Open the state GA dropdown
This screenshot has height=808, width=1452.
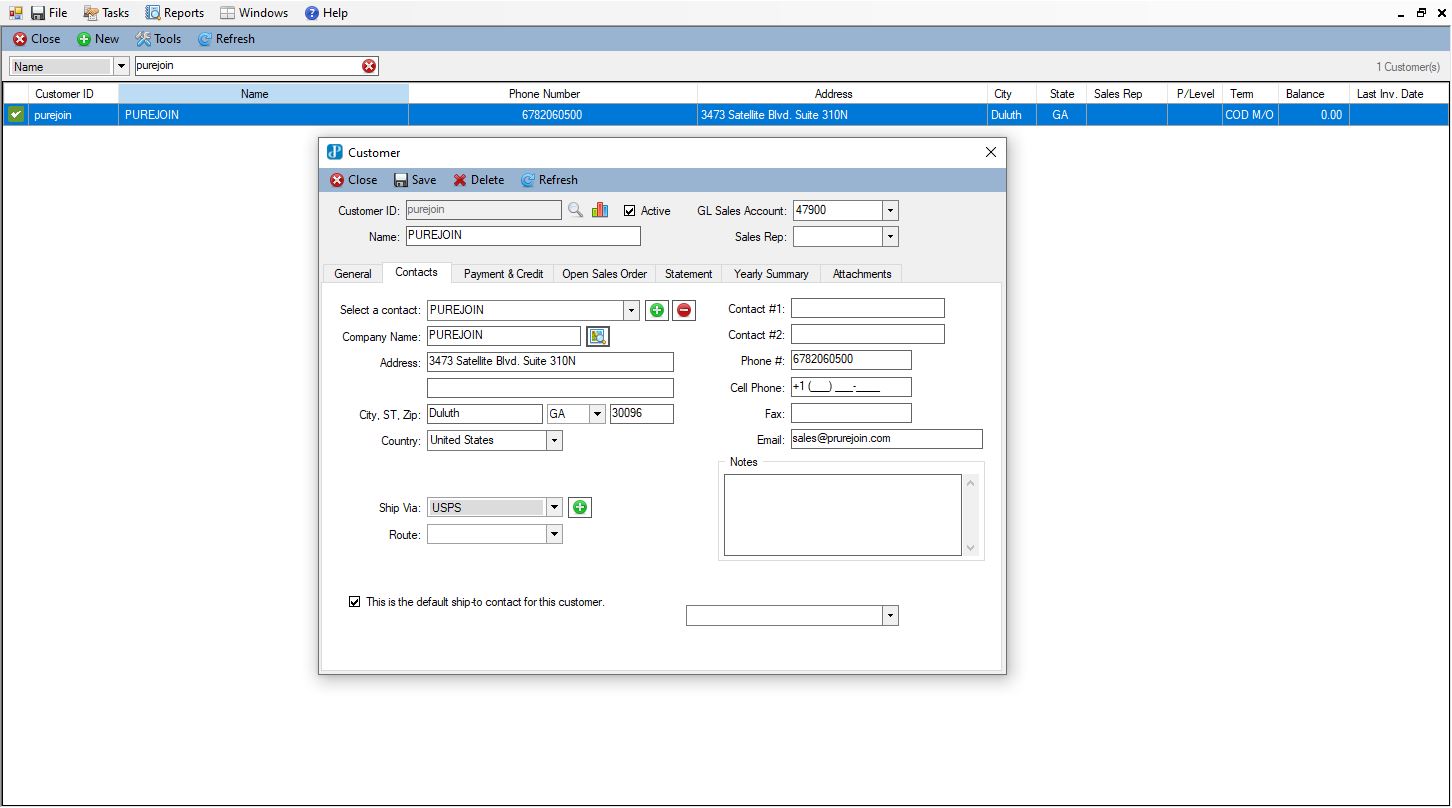pos(597,414)
